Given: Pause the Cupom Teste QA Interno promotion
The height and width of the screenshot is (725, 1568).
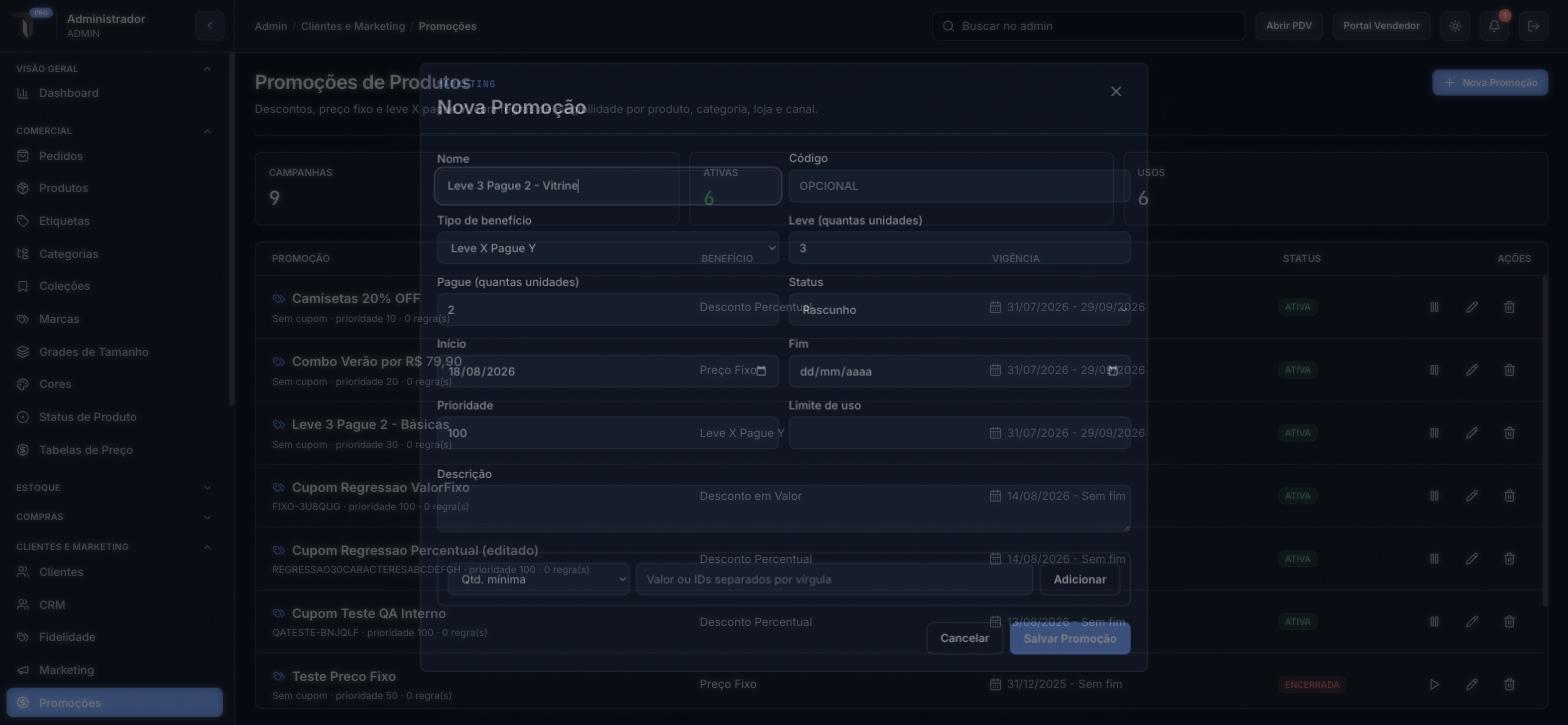Looking at the screenshot, I should click(x=1434, y=622).
